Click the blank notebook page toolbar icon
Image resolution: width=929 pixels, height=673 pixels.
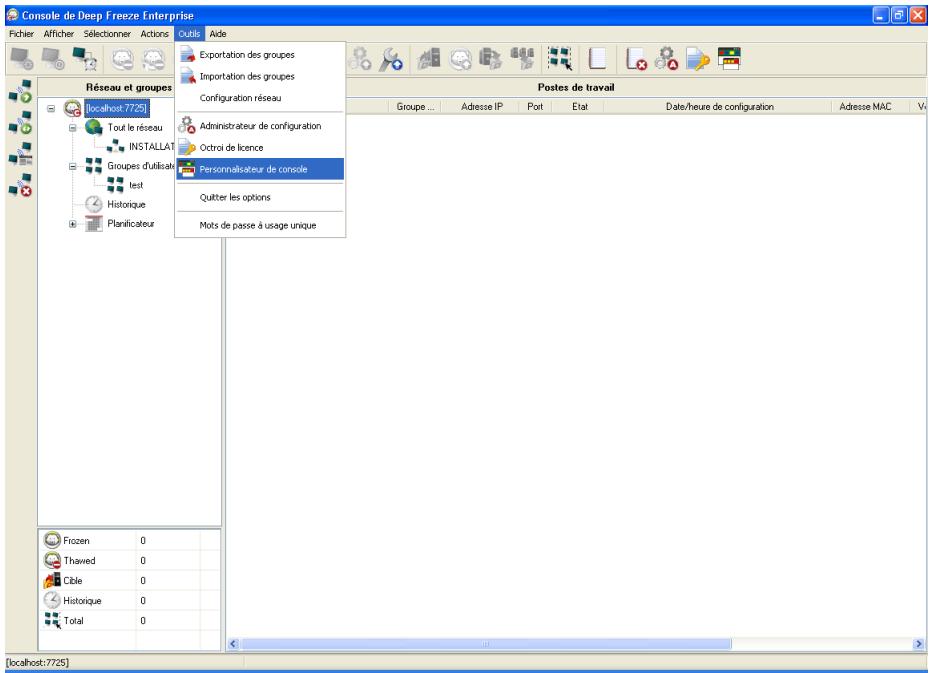coord(597,59)
